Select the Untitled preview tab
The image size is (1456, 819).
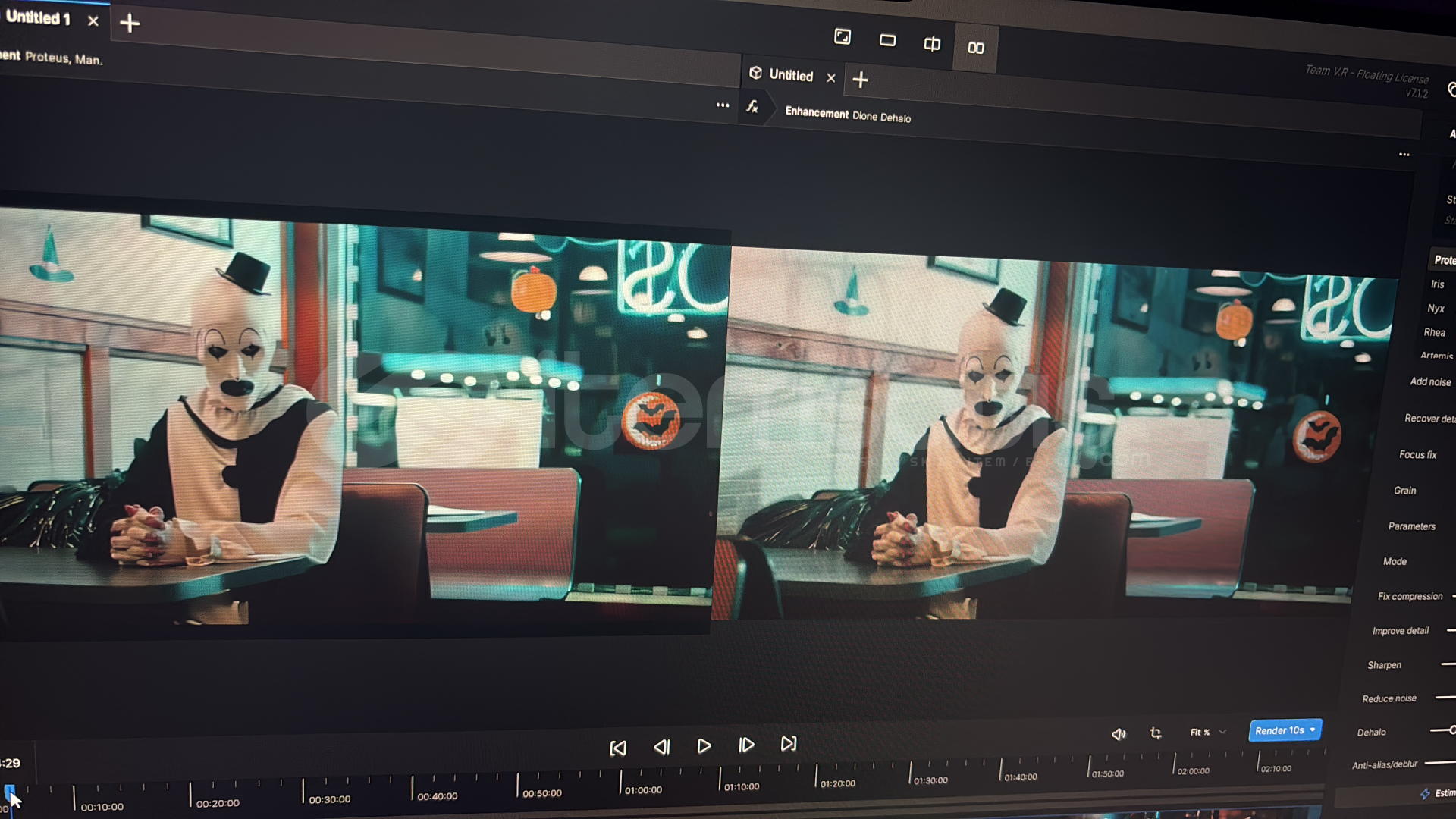point(790,75)
